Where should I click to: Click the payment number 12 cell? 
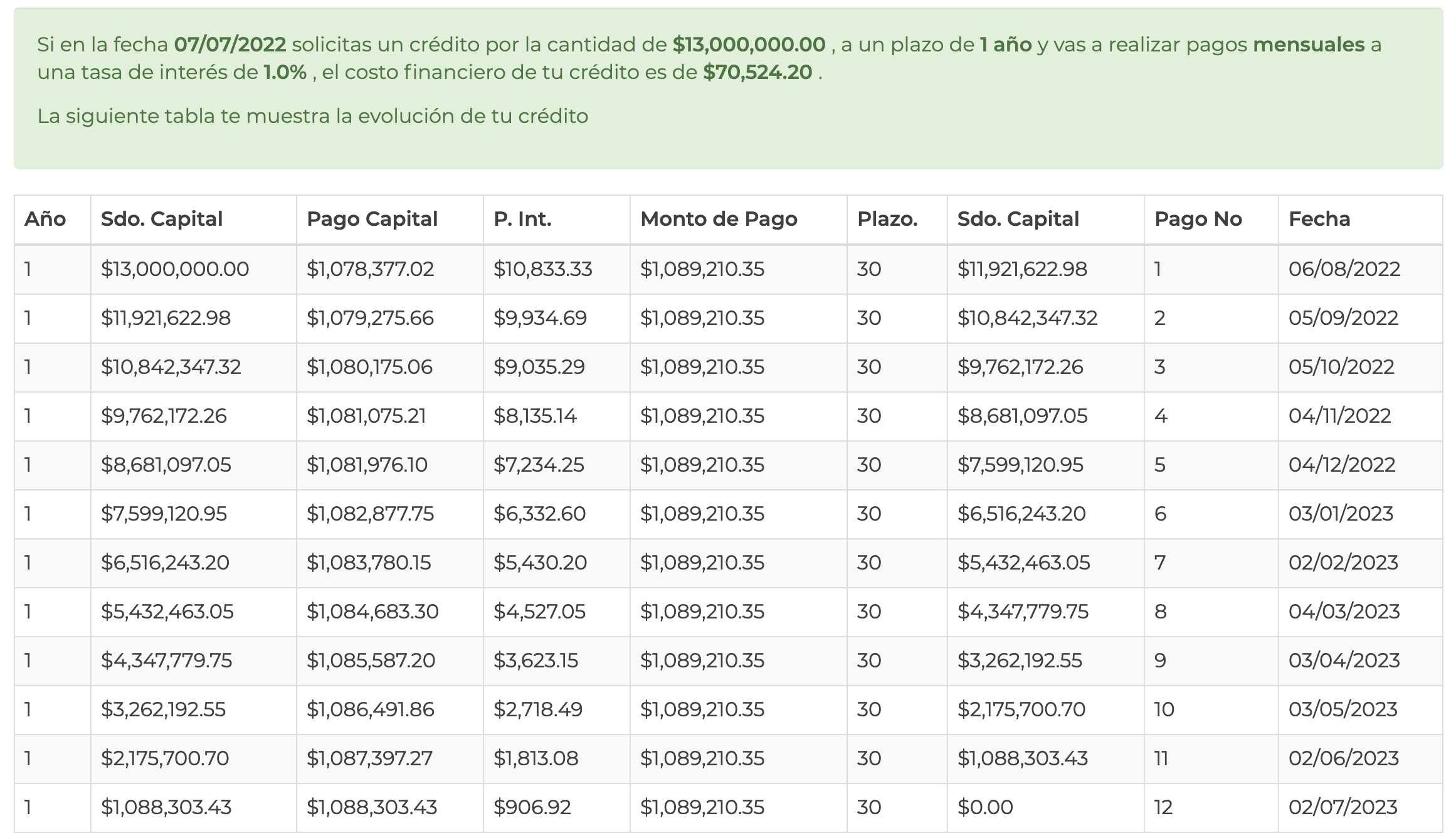[1211, 807]
